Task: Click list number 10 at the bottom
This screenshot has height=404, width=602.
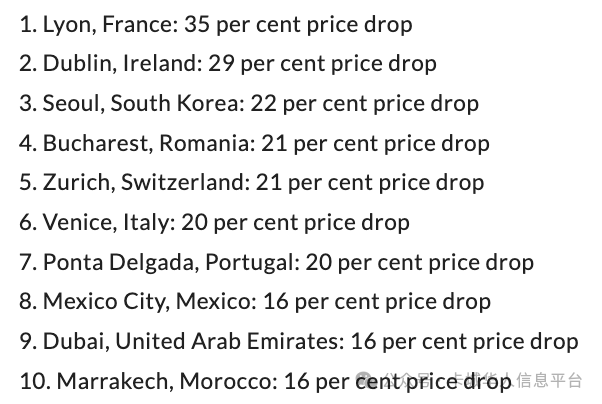Action: (x=33, y=381)
